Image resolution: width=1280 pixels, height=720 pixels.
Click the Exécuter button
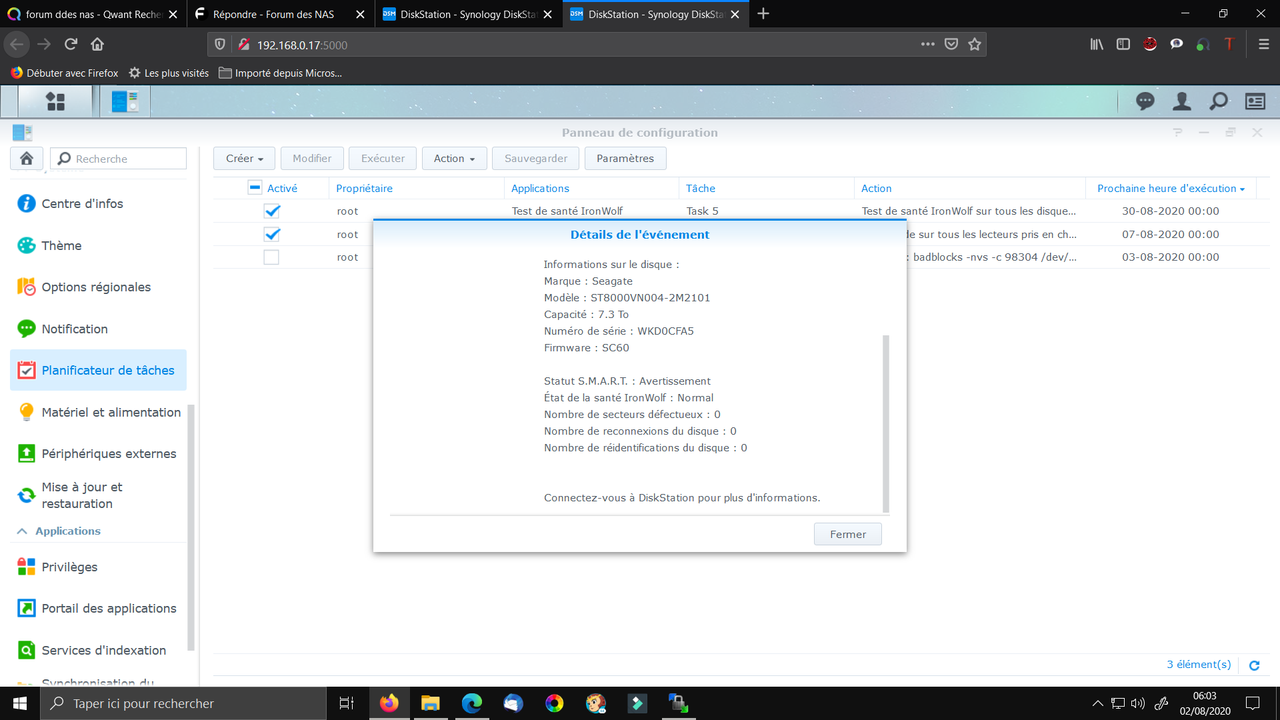tap(383, 158)
